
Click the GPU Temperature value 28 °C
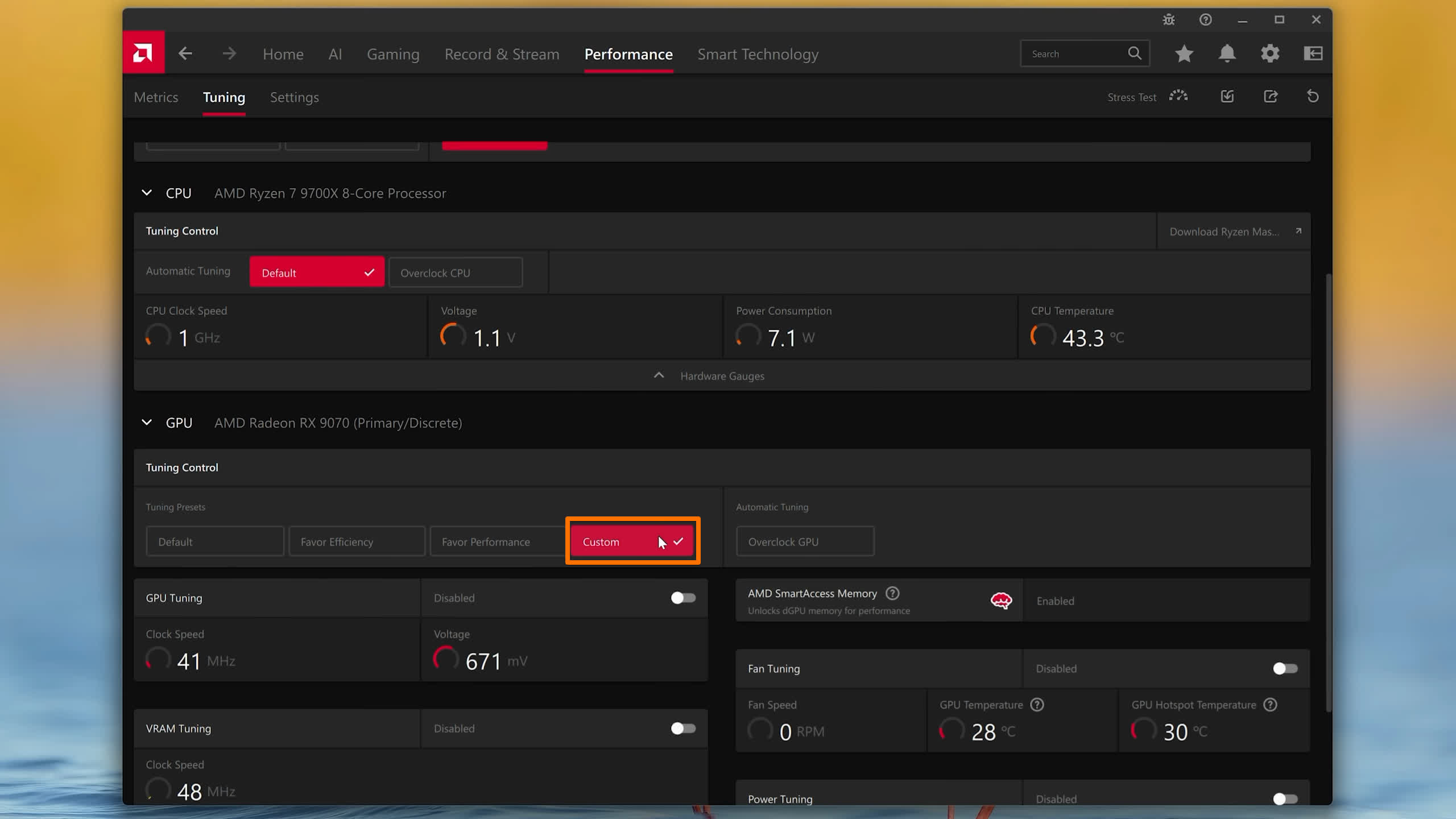coord(994,731)
